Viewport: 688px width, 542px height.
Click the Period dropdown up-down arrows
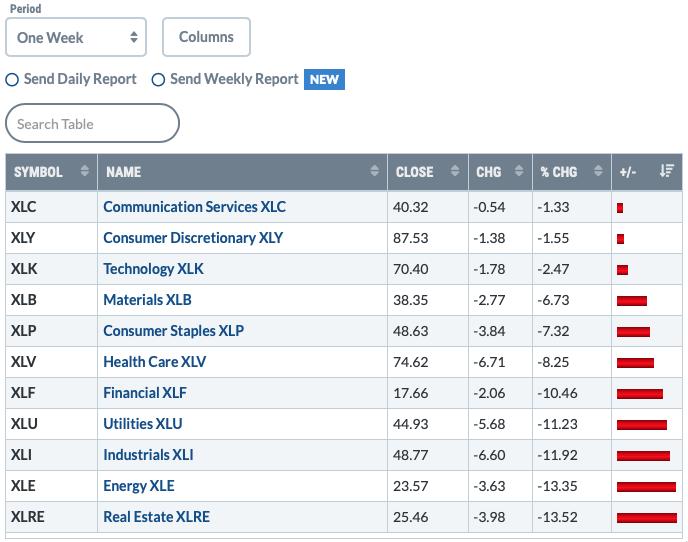134,37
